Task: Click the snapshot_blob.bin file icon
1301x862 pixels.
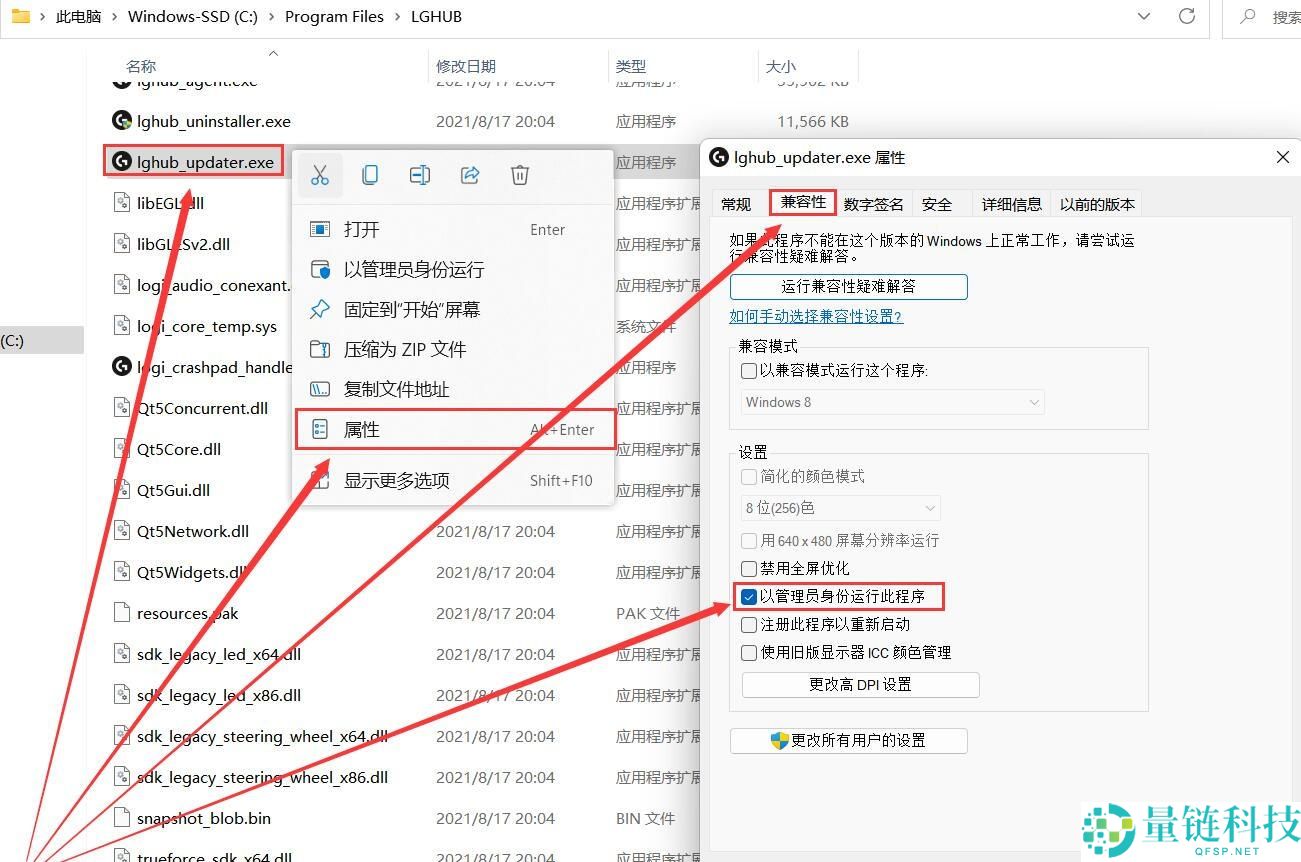Action: pos(121,818)
